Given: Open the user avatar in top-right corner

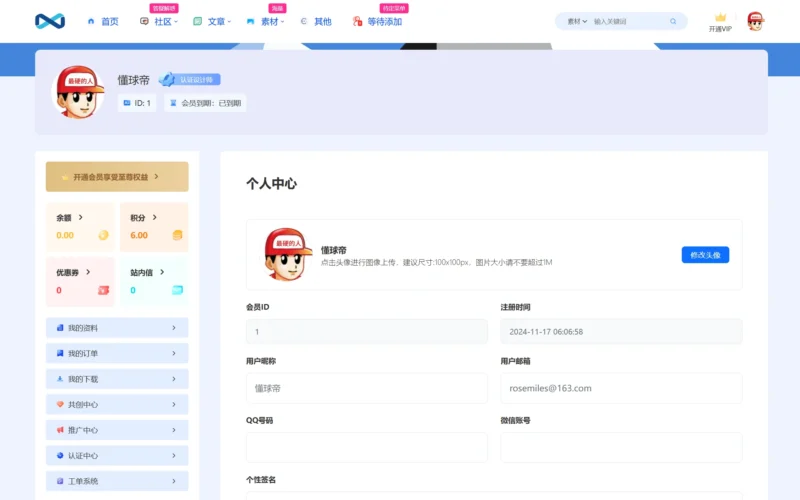Looking at the screenshot, I should [755, 21].
